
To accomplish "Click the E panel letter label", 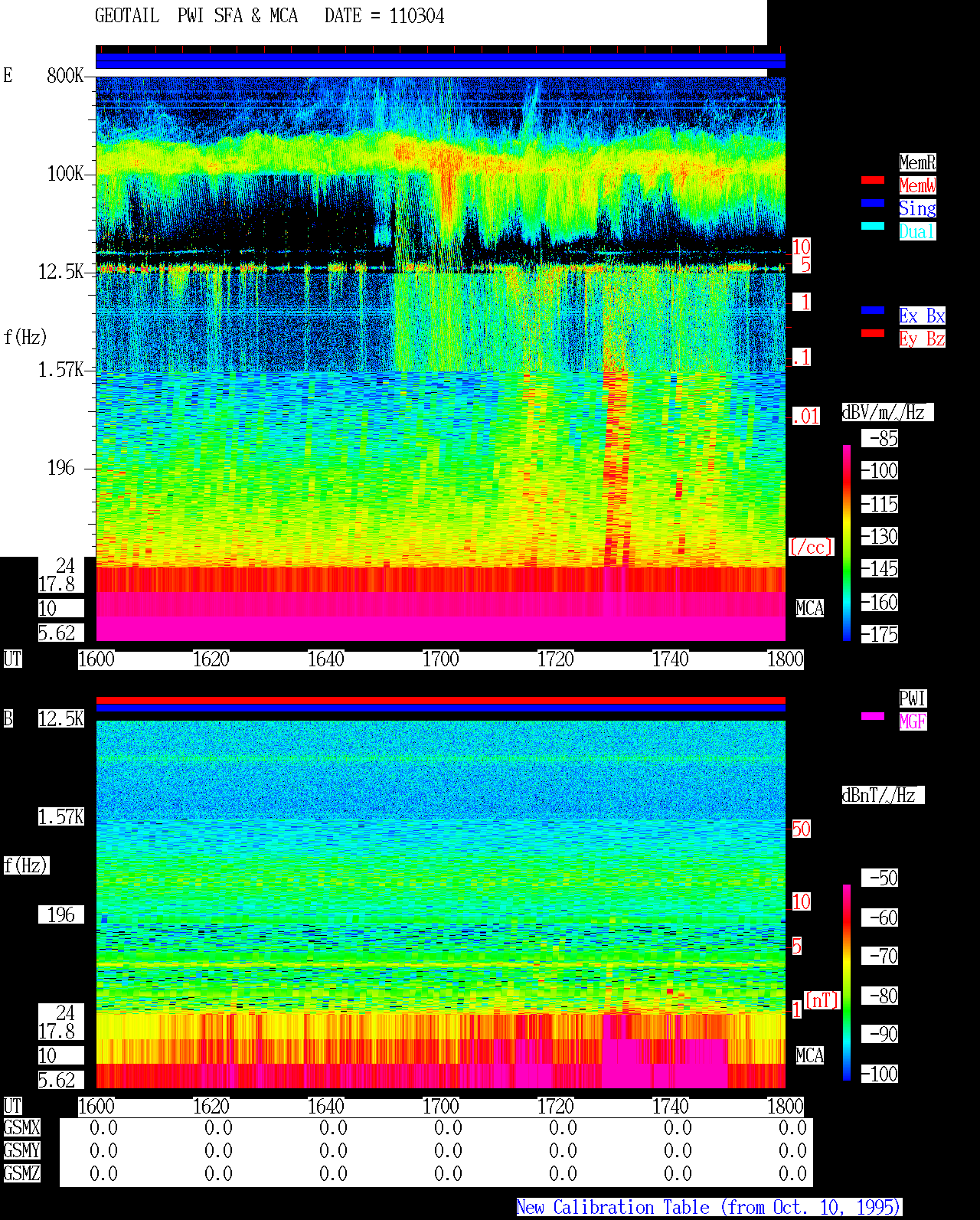I will [x=8, y=75].
